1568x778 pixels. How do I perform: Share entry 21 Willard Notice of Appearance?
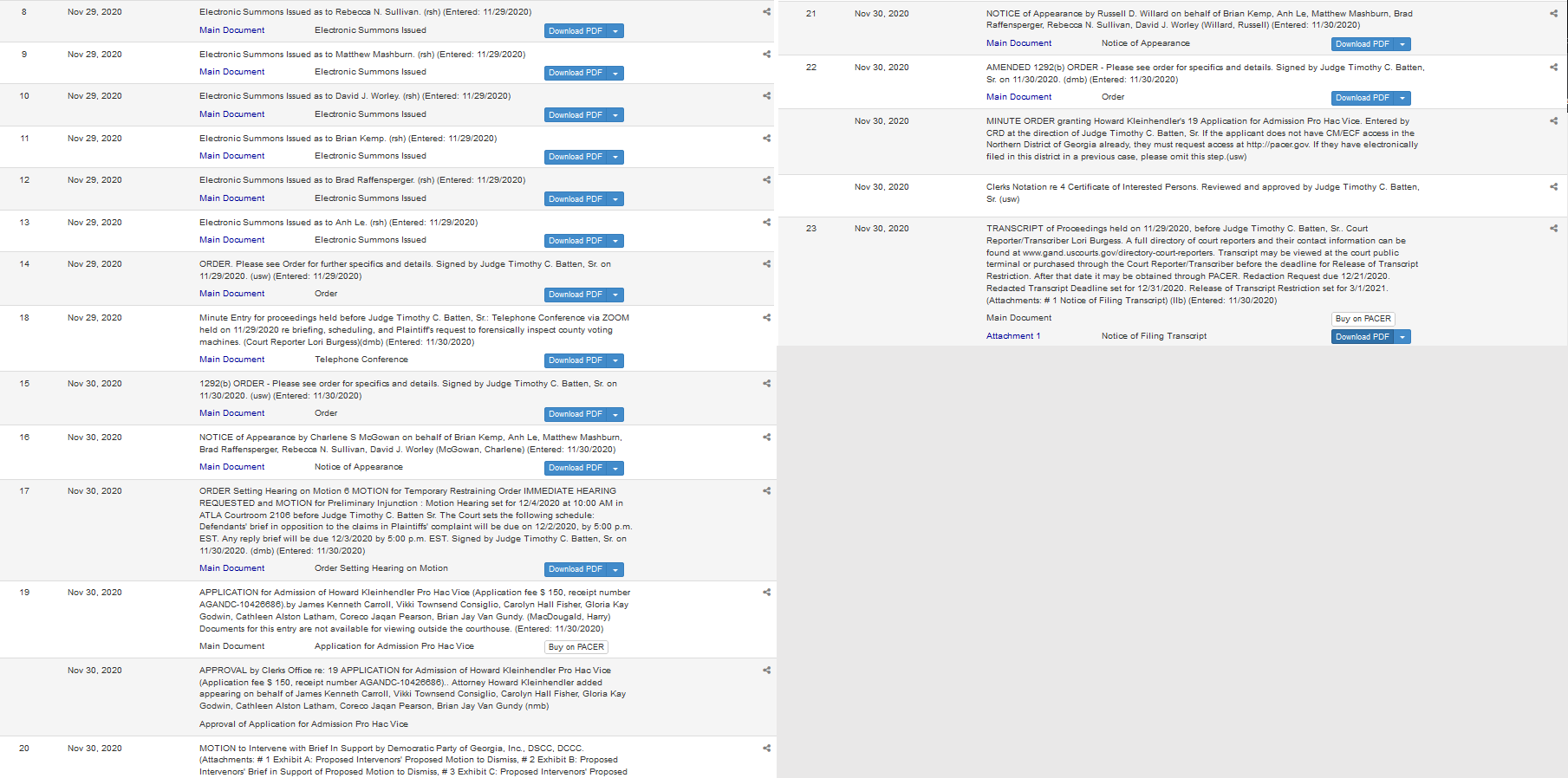[x=1553, y=13]
